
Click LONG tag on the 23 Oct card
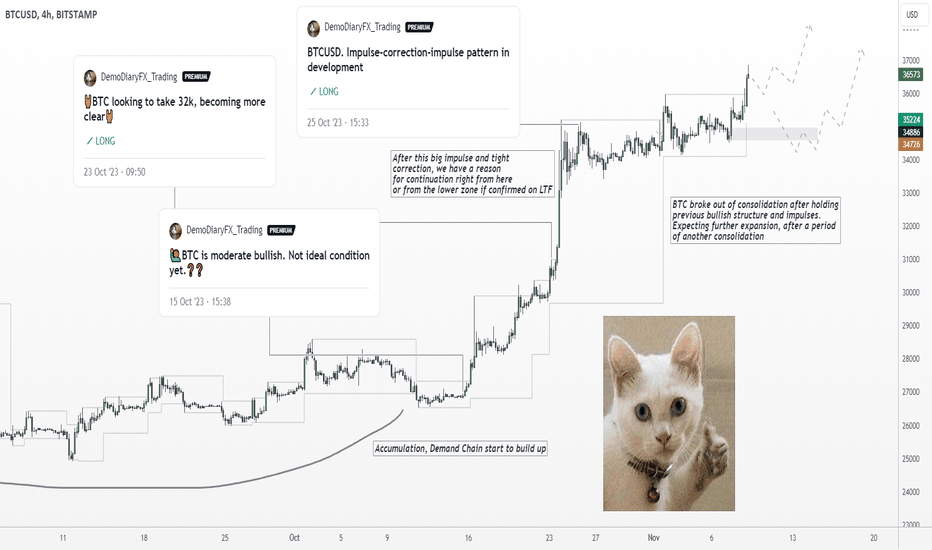click(100, 141)
